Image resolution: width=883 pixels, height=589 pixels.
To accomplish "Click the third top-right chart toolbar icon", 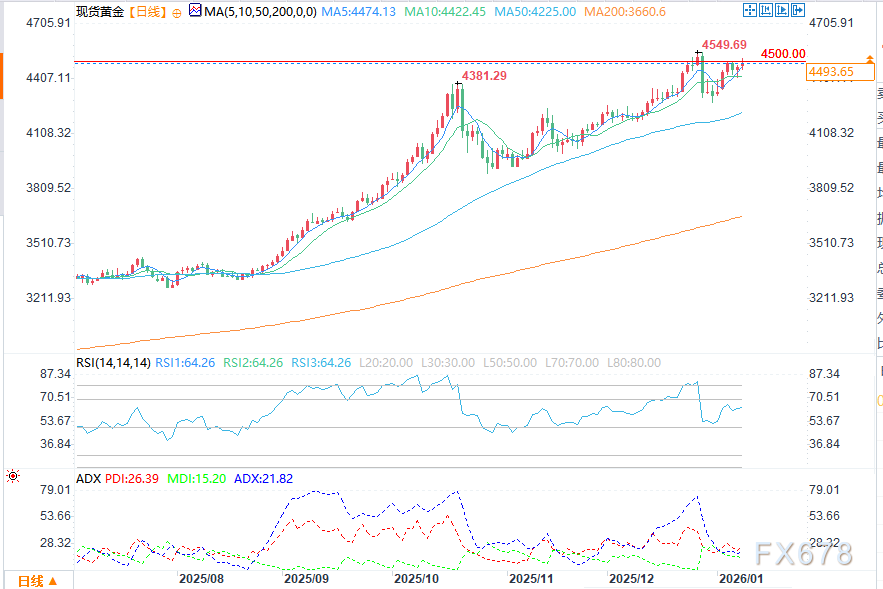I will (784, 11).
